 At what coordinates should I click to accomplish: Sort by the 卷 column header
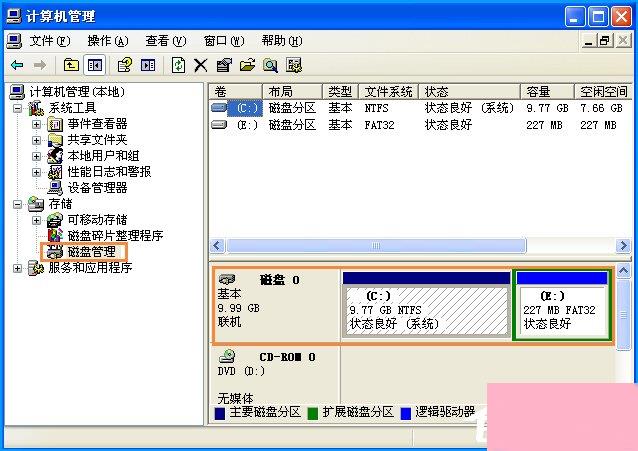click(236, 92)
